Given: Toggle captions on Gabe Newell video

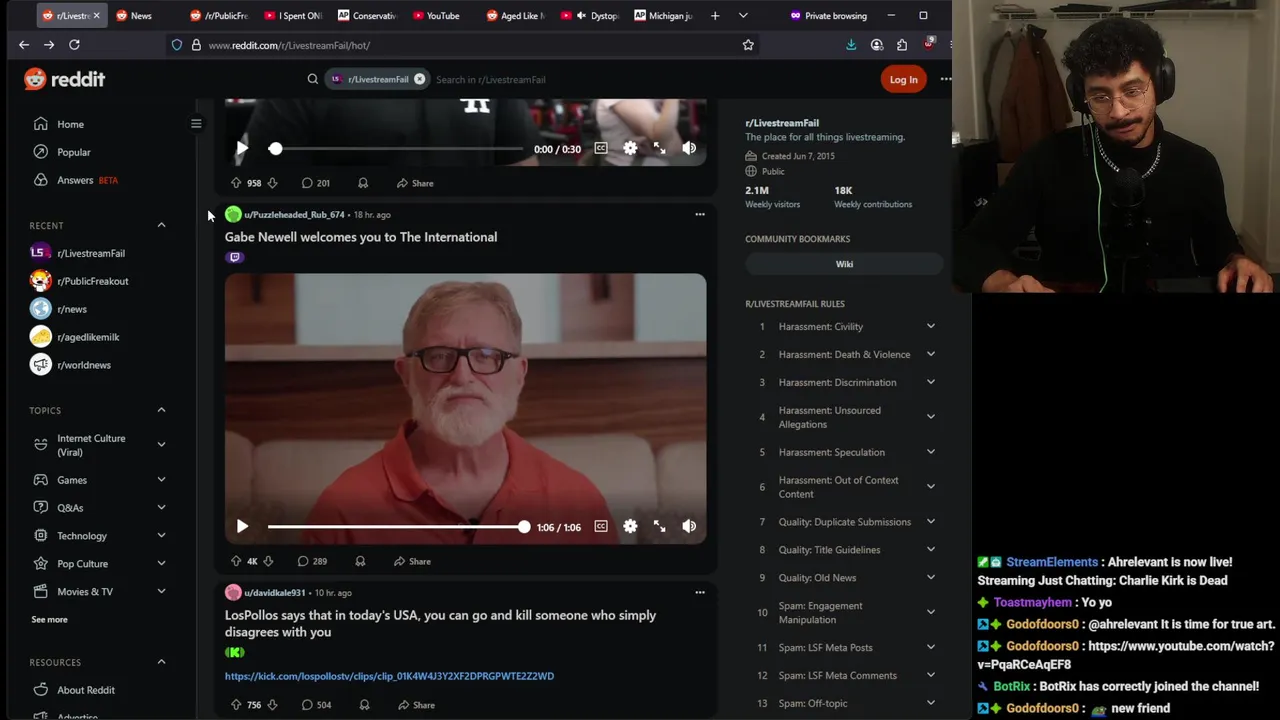Looking at the screenshot, I should [601, 526].
